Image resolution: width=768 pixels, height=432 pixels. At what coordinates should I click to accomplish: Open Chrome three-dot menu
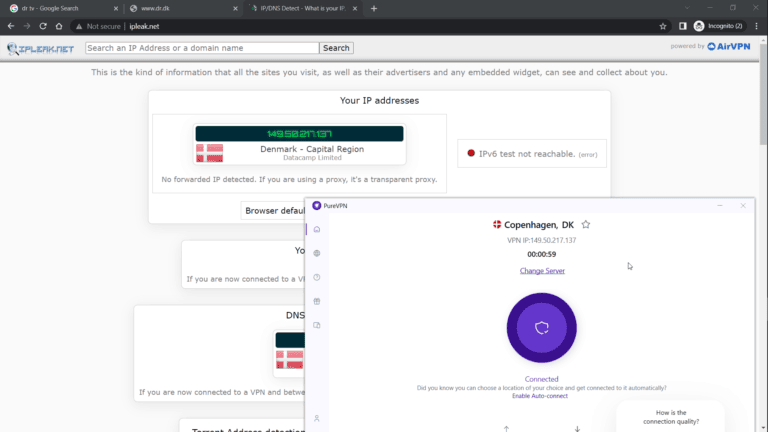click(756, 26)
